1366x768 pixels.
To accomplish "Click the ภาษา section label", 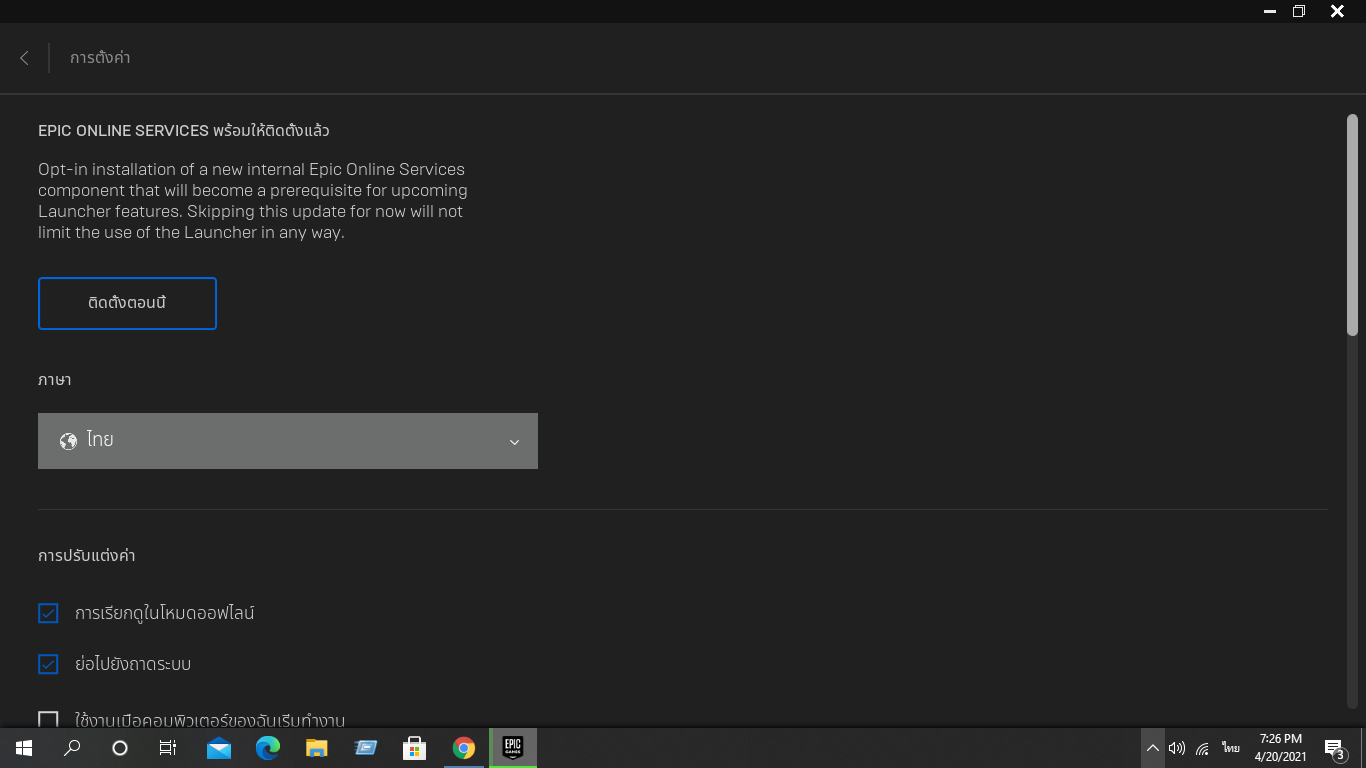I will click(55, 381).
